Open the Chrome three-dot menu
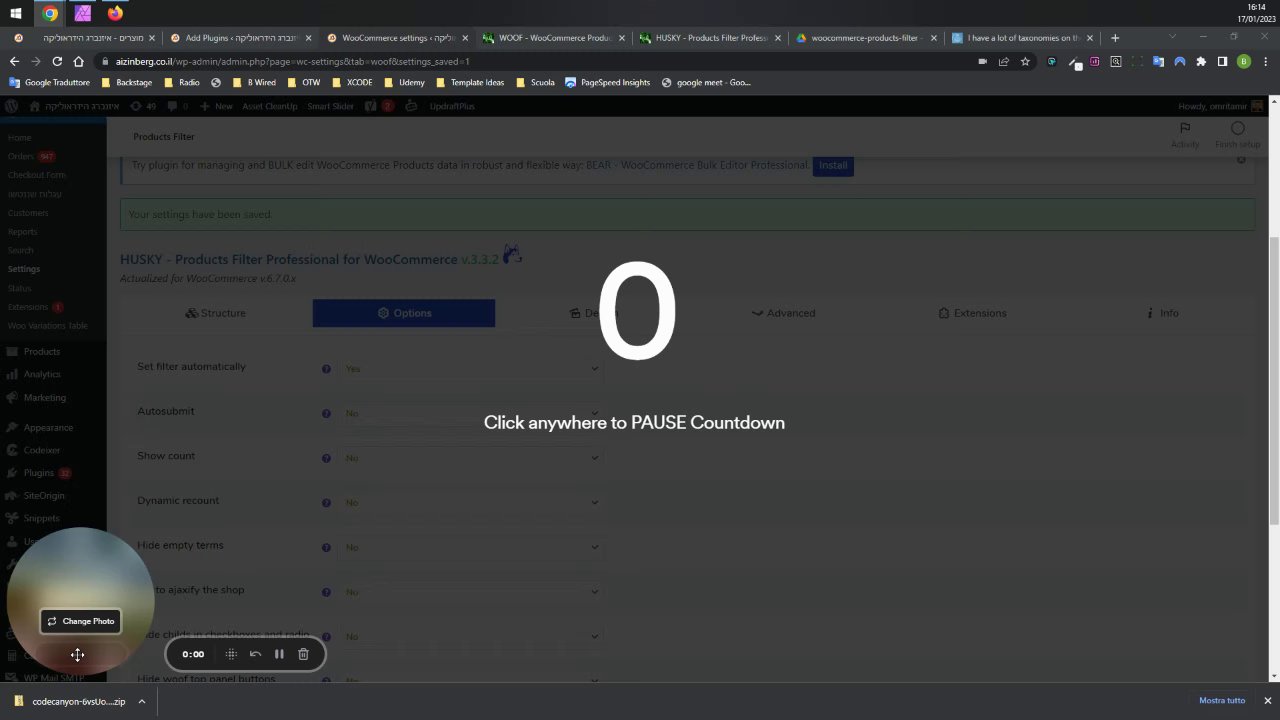This screenshot has height=720, width=1280. click(x=1265, y=61)
